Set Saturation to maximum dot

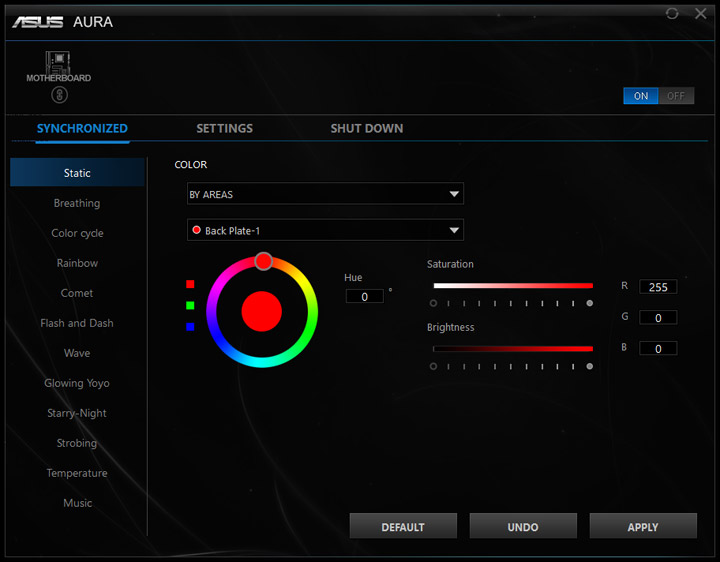tap(590, 303)
